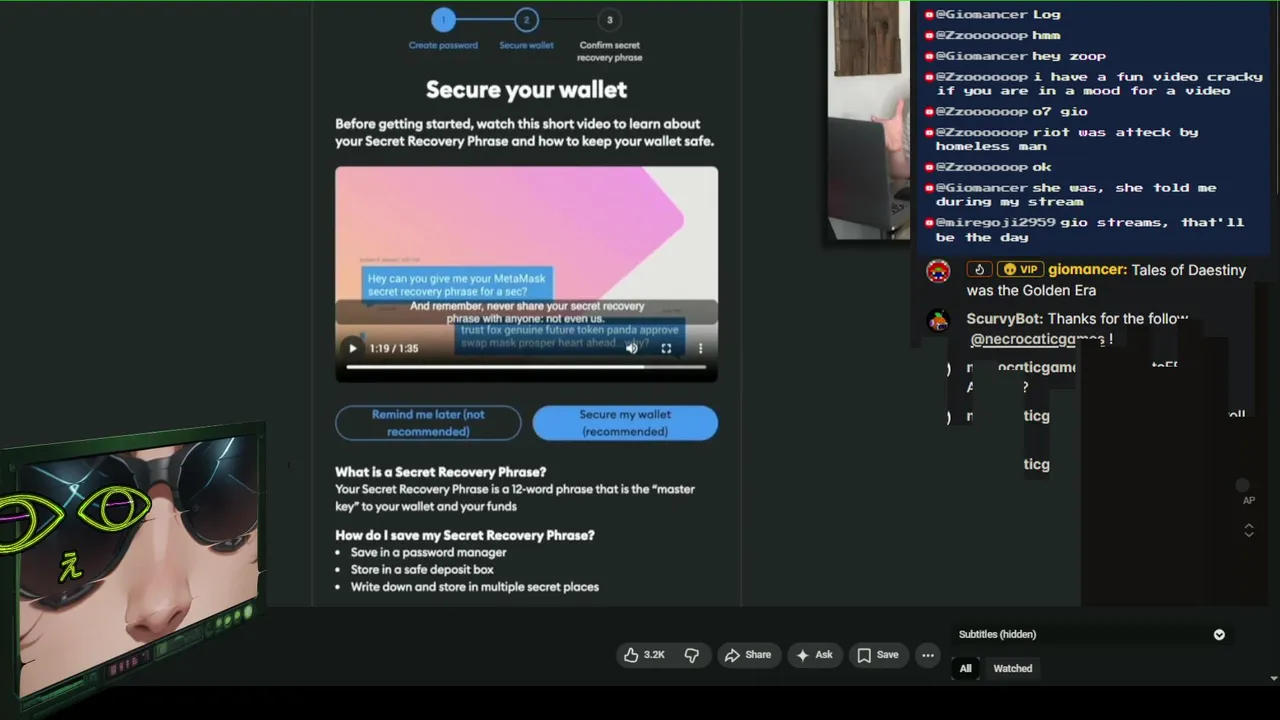Share the video
Screen dimensions: 1280x720
click(748, 655)
